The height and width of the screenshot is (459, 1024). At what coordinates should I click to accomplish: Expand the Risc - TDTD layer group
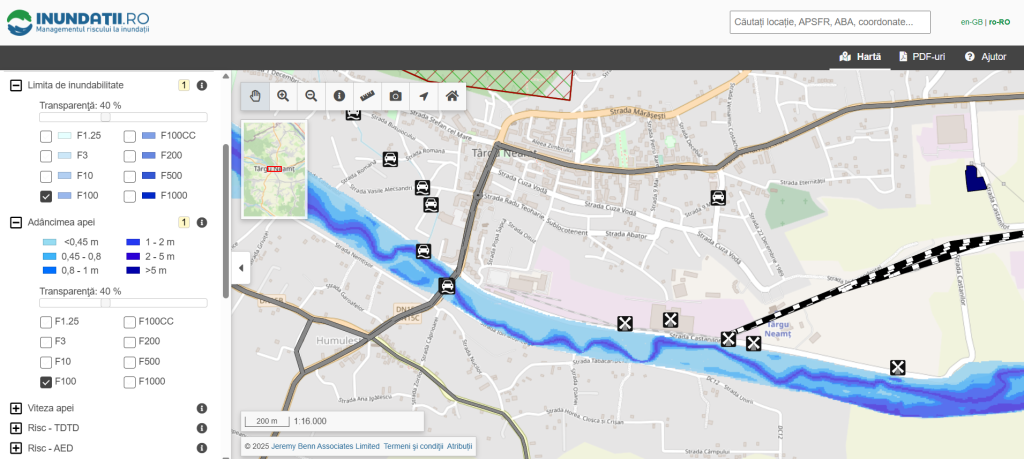[16, 428]
